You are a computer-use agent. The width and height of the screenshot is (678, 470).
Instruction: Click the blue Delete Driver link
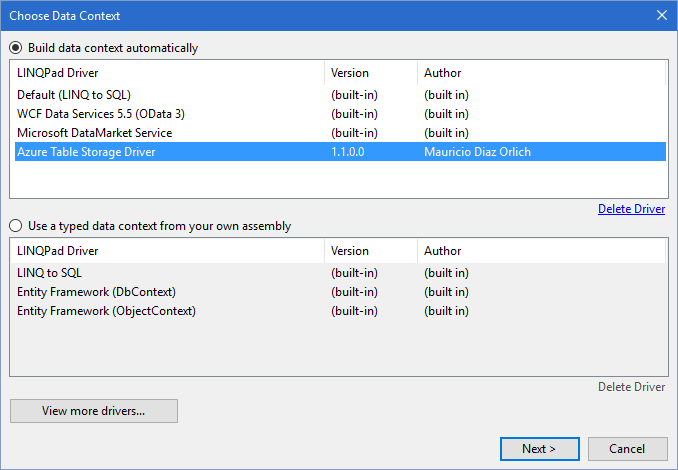pos(631,209)
